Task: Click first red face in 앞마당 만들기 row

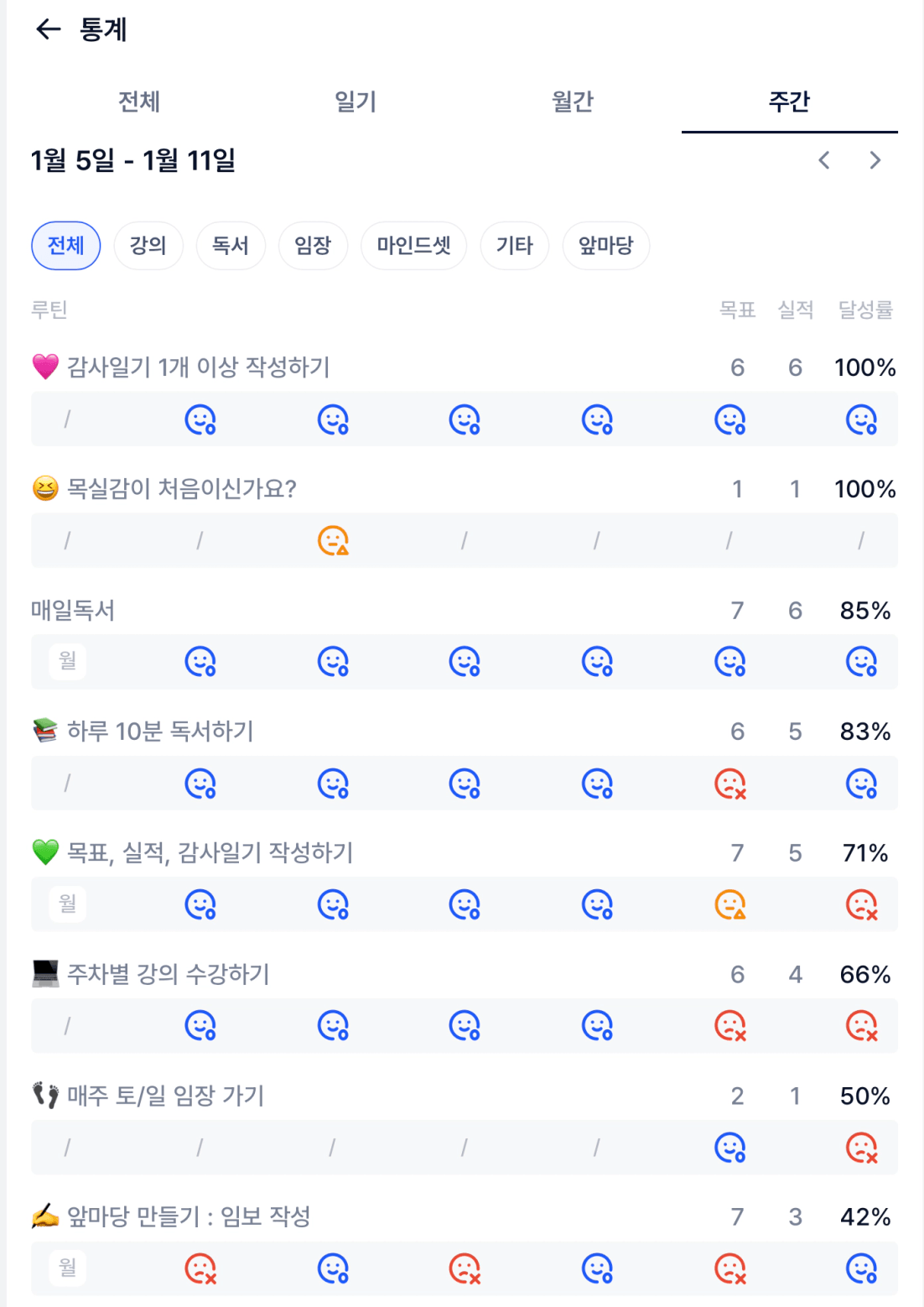Action: pos(200,1268)
